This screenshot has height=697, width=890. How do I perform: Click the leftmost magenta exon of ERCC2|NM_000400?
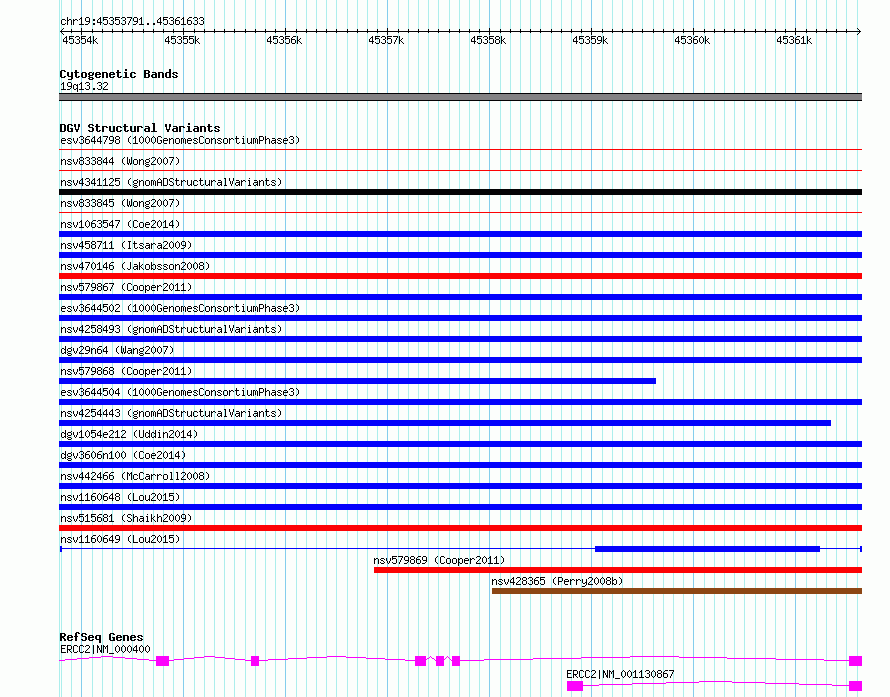pyautogui.click(x=162, y=661)
